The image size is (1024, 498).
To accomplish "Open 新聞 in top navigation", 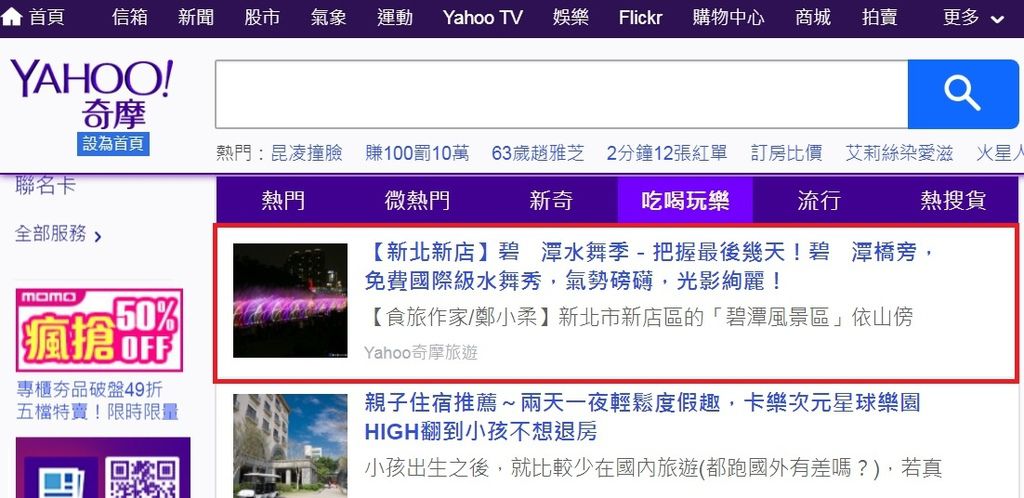I will click(196, 18).
